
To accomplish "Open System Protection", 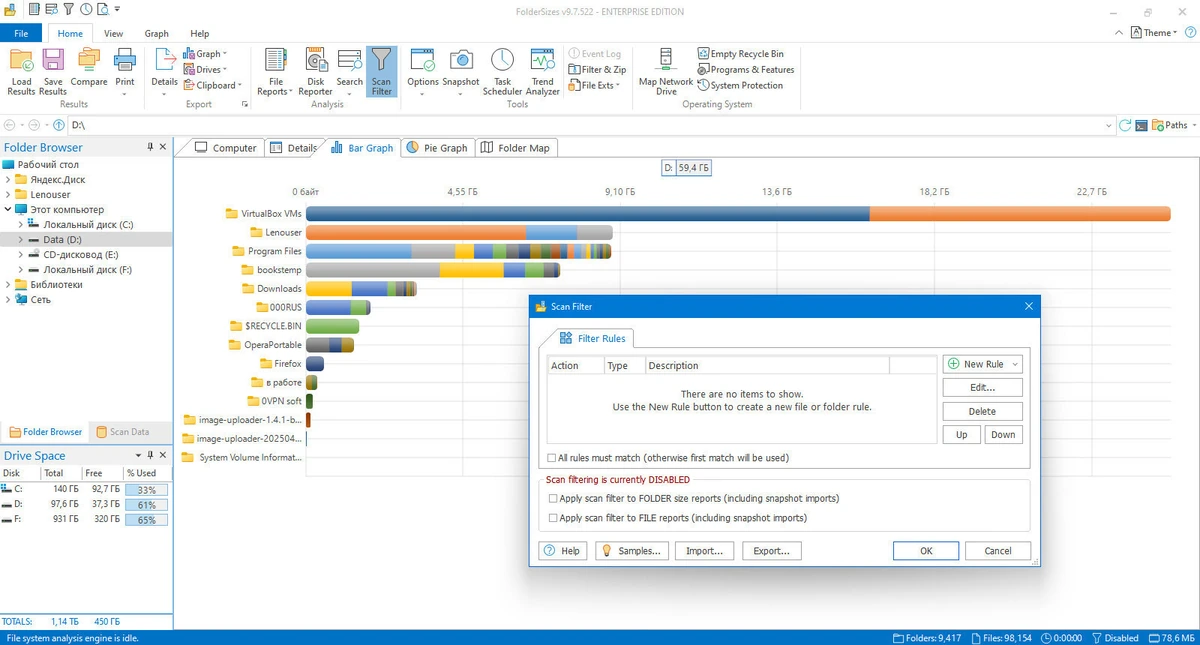I will (740, 86).
